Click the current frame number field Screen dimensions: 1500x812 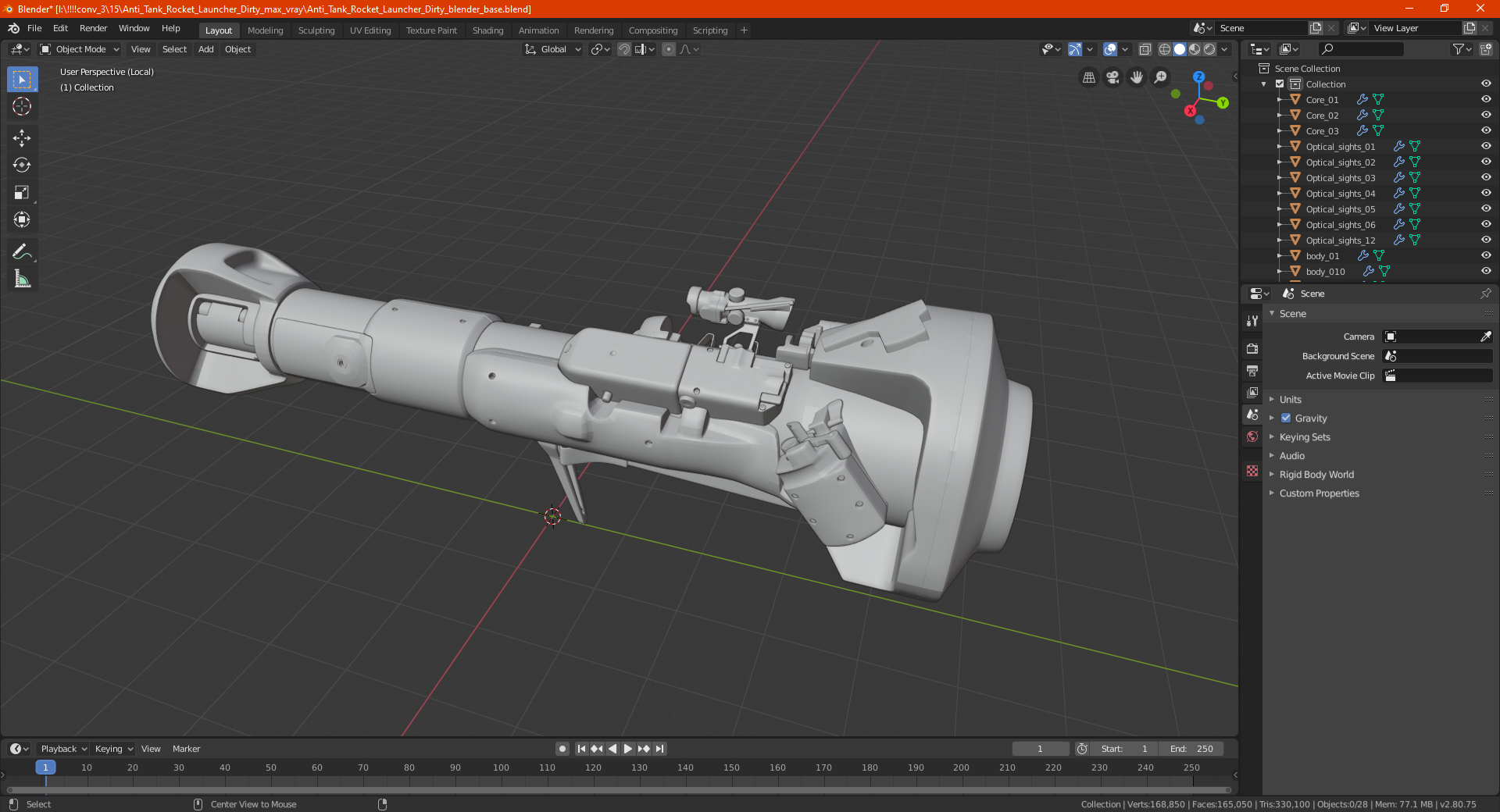click(1041, 749)
